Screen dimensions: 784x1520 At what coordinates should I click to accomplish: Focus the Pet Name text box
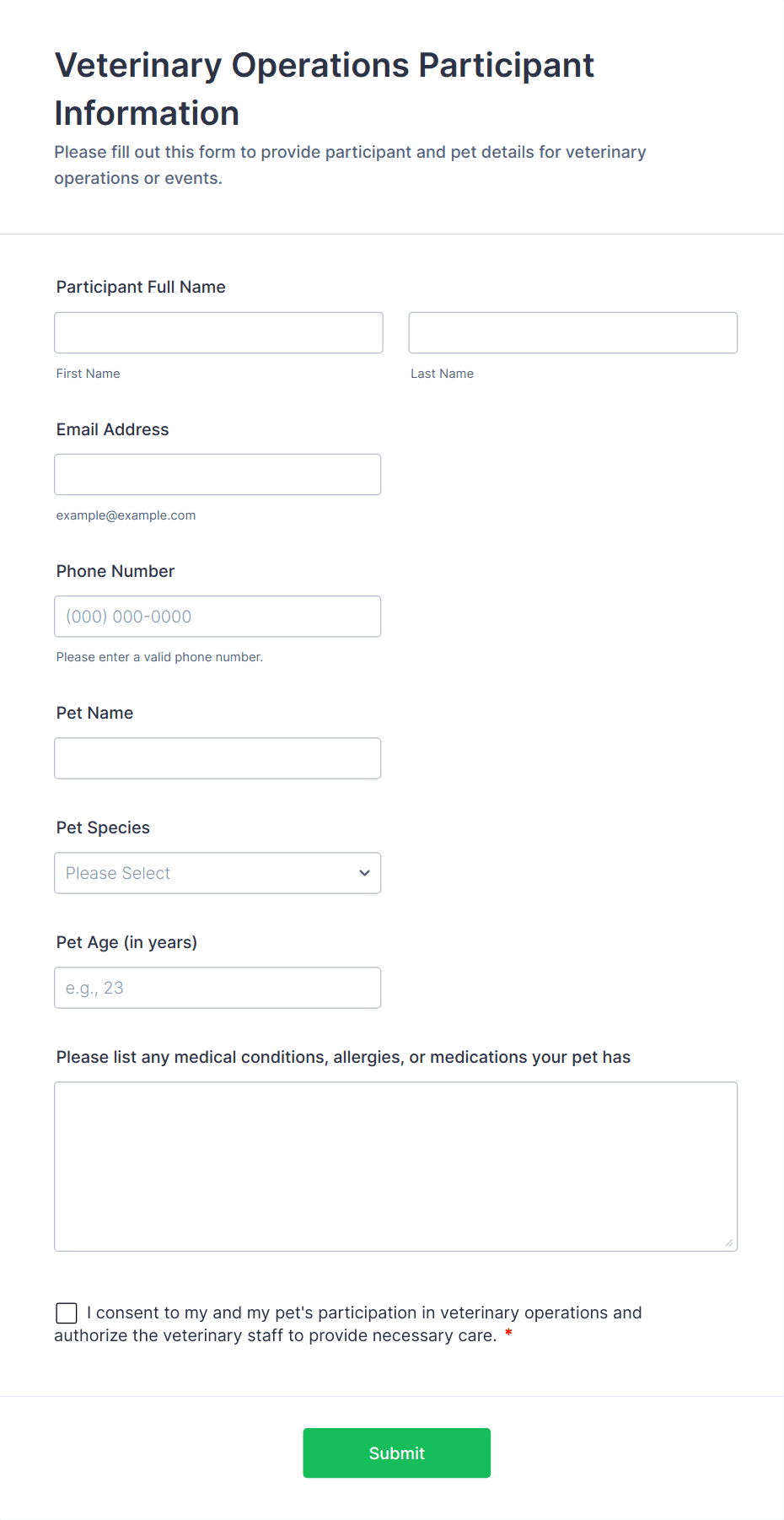point(217,758)
